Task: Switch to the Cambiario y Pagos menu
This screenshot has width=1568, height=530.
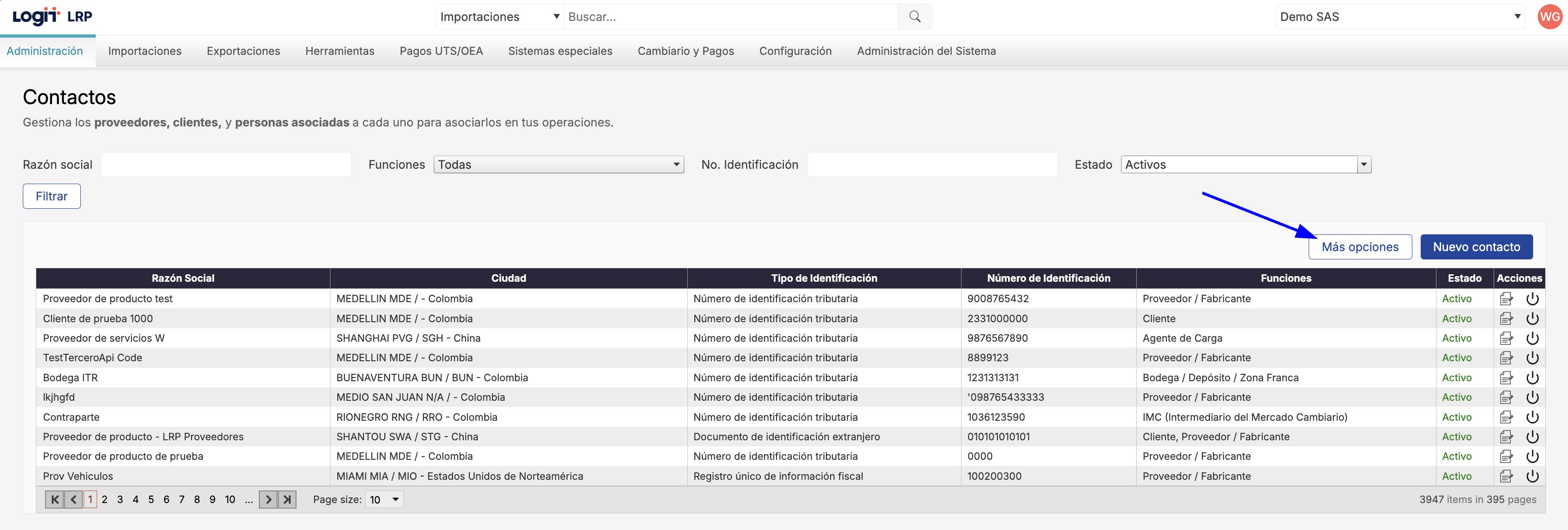Action: [685, 51]
